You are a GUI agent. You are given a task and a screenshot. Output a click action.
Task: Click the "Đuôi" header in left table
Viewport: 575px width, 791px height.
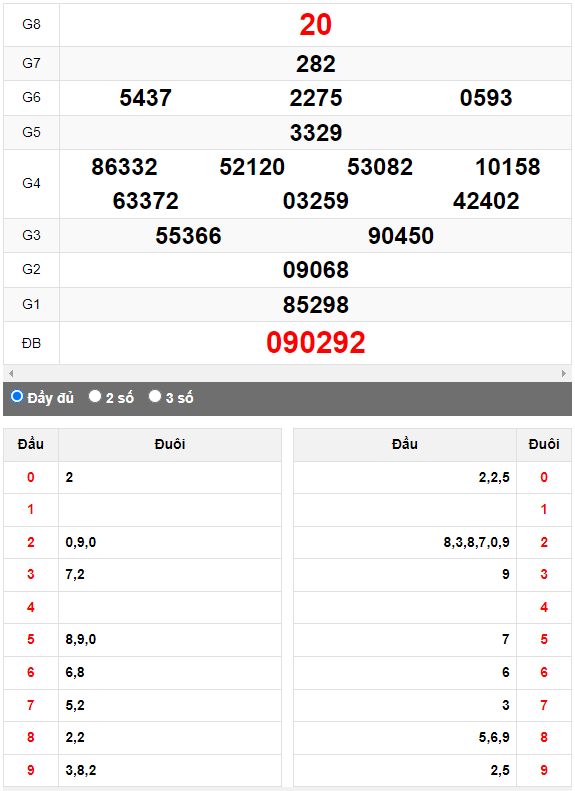[x=170, y=444]
